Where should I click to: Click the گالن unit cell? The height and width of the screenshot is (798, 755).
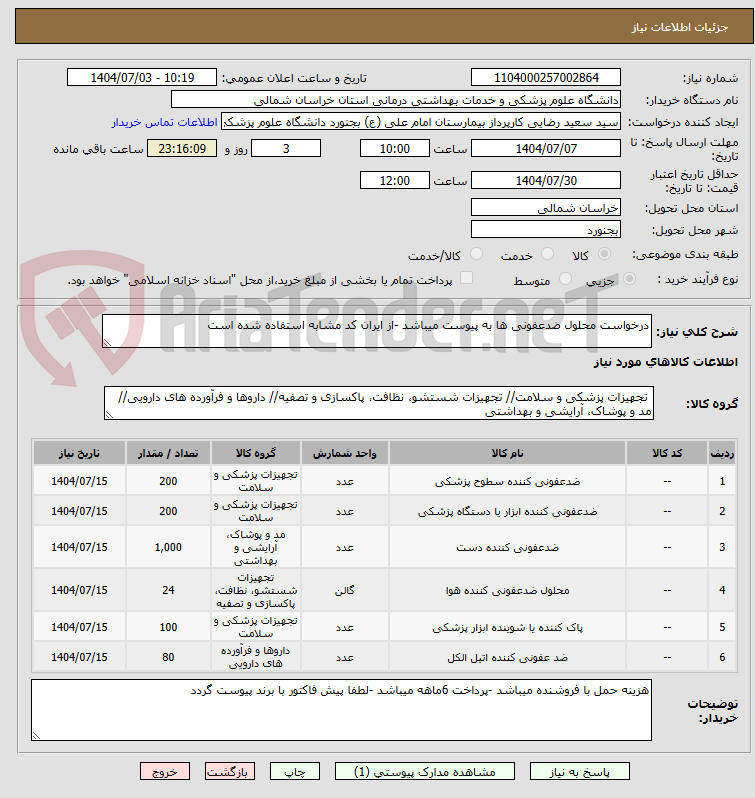[344, 590]
